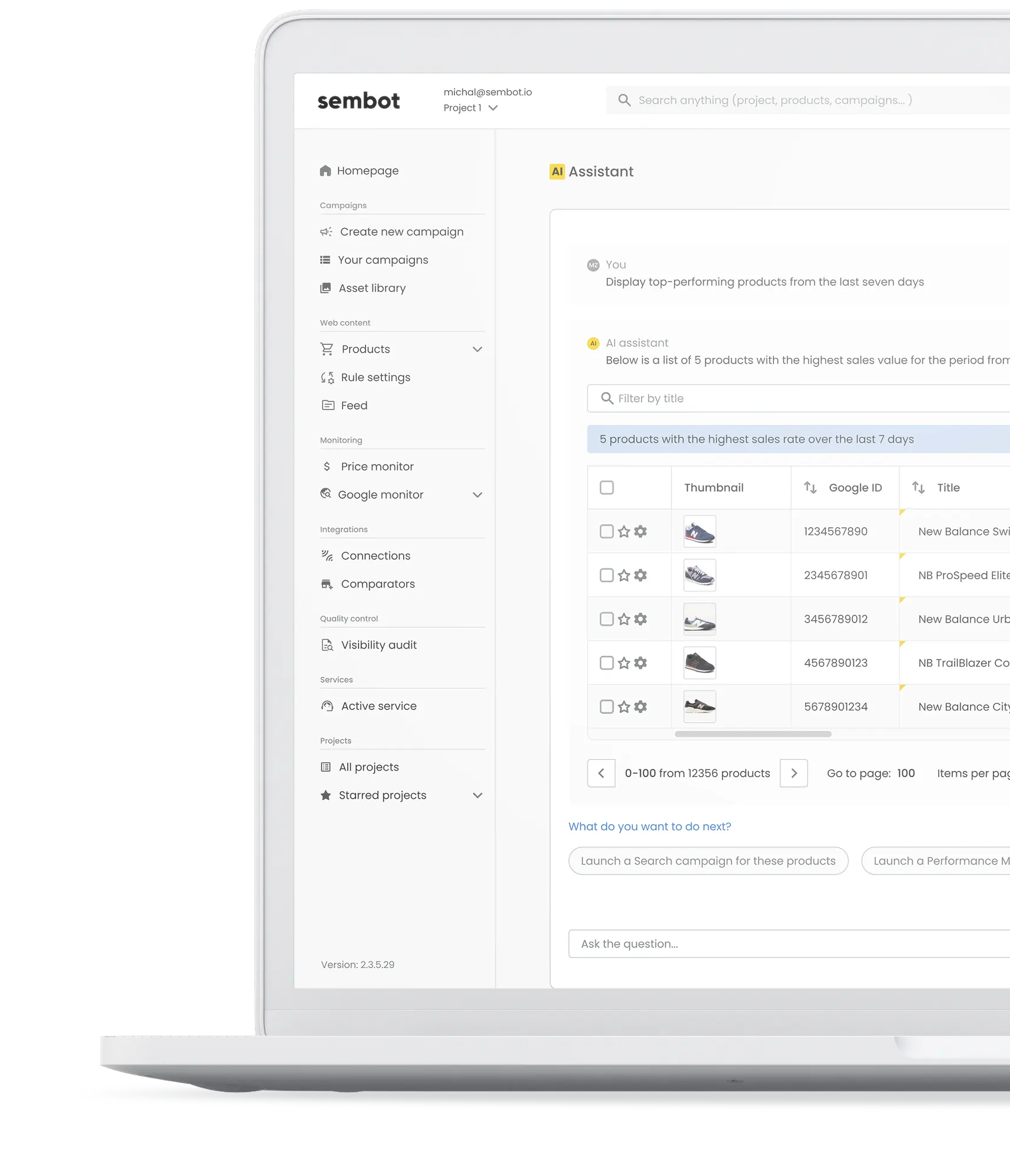Check the box for product 1234567890
1010x1176 pixels.
[607, 531]
